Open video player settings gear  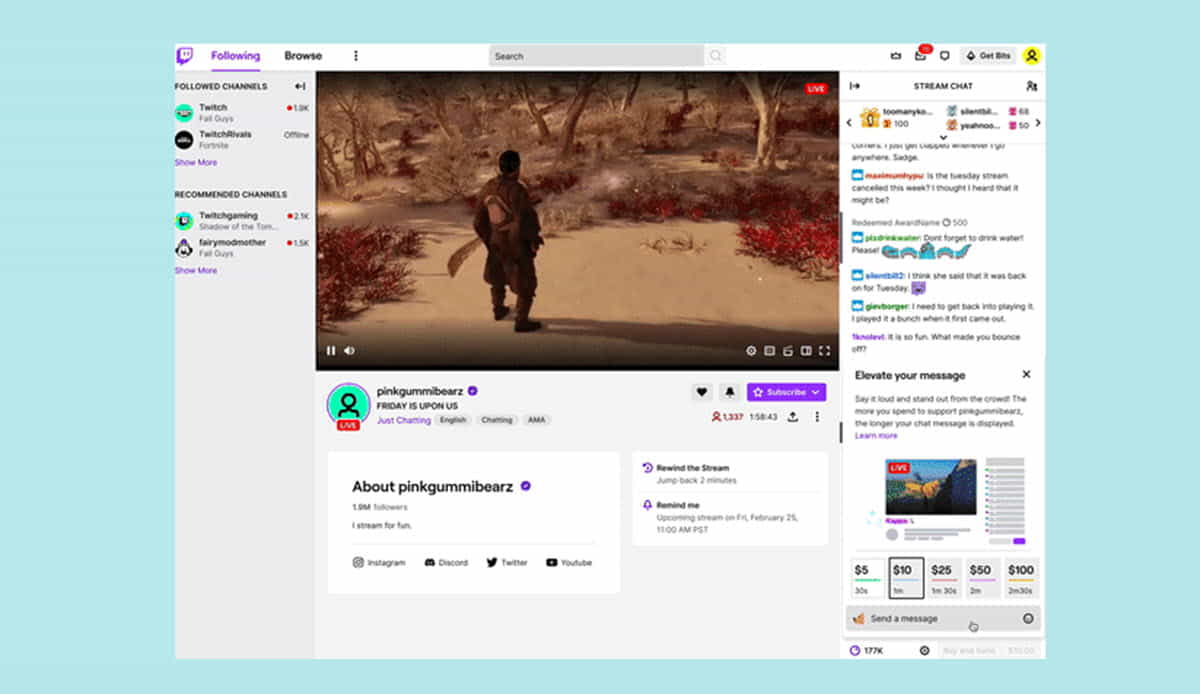(x=752, y=351)
